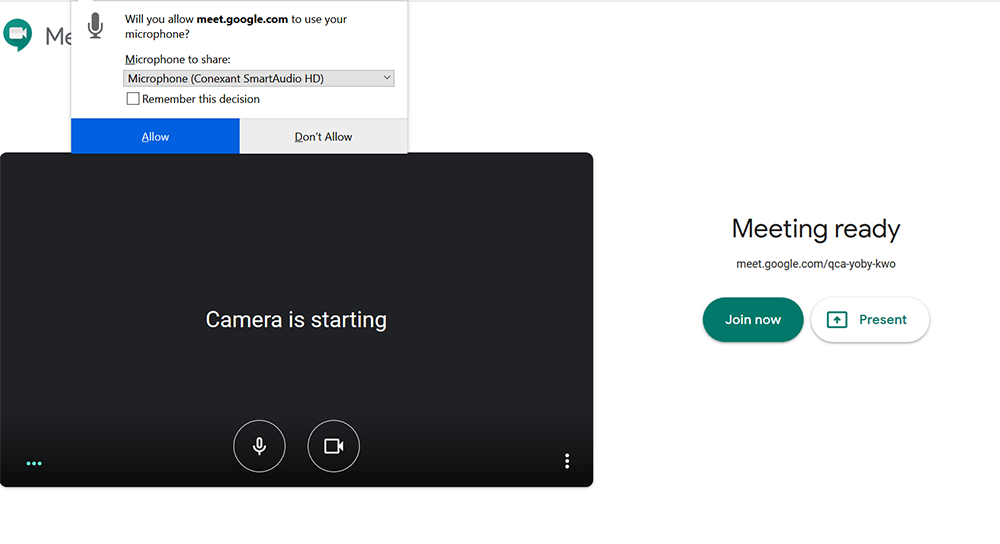Click the Google Meet logo icon
This screenshot has height=544, width=1000.
pos(18,35)
